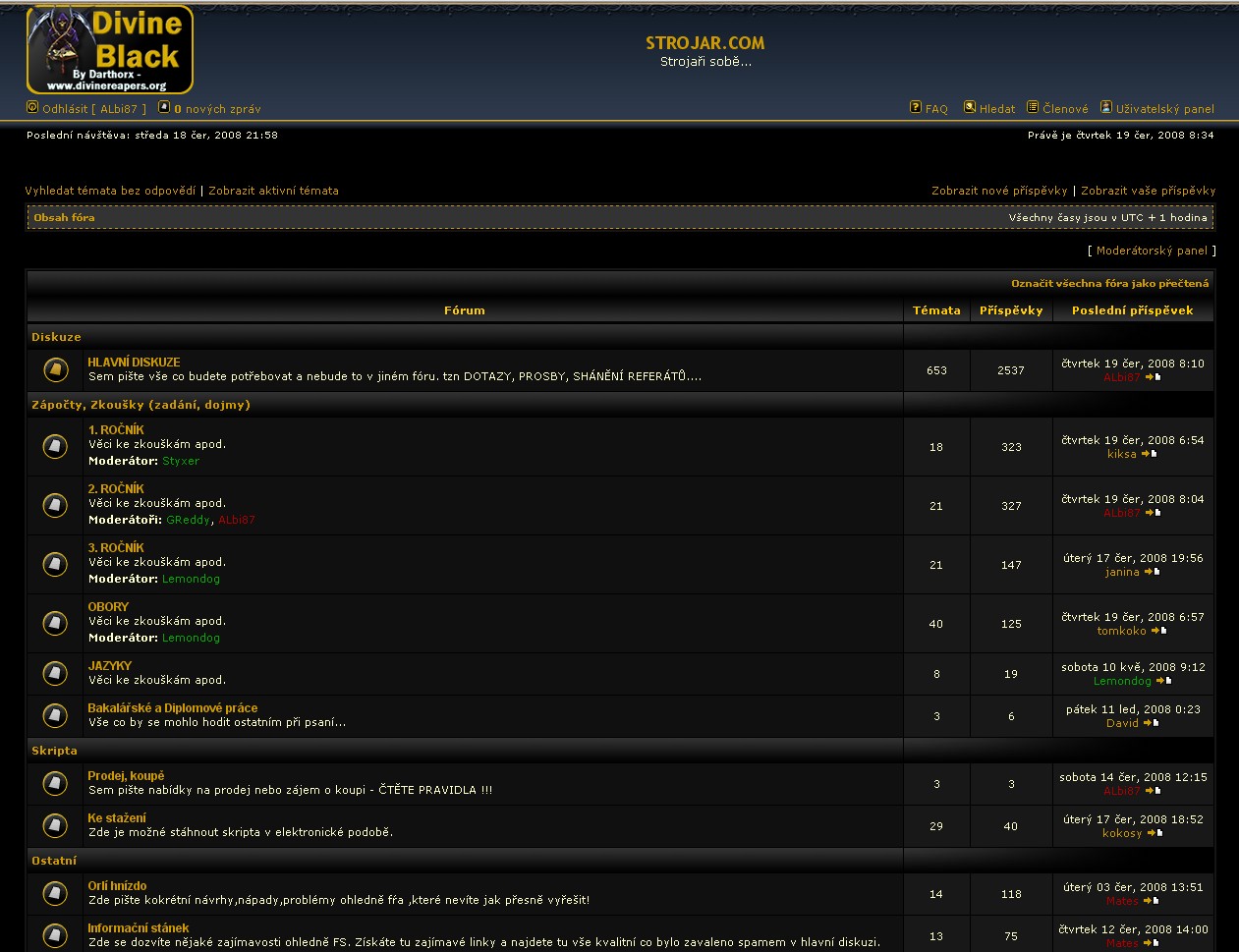
Task: Click the Divine Black logo image
Action: (x=110, y=49)
